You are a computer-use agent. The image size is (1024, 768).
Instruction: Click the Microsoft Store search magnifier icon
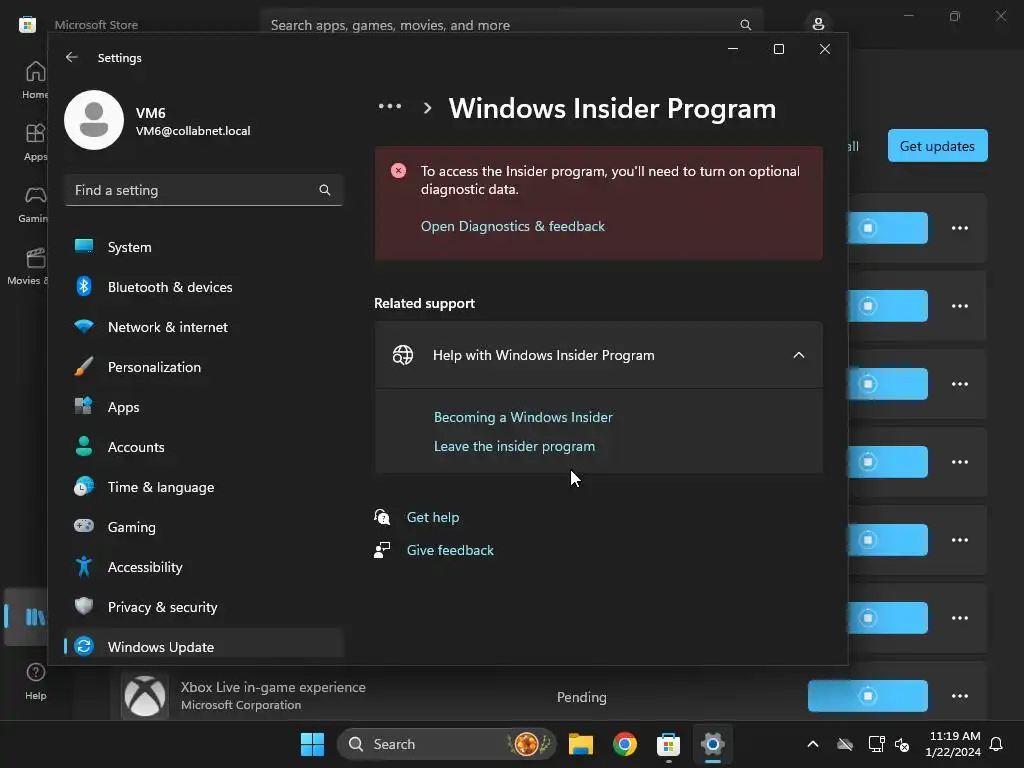745,25
